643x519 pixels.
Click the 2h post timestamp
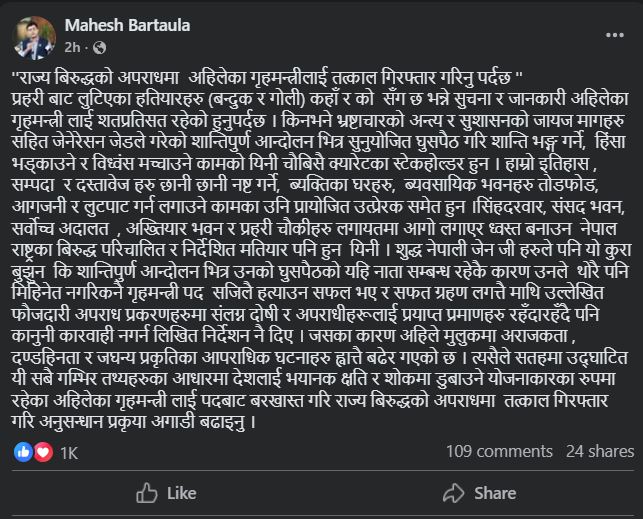point(71,47)
